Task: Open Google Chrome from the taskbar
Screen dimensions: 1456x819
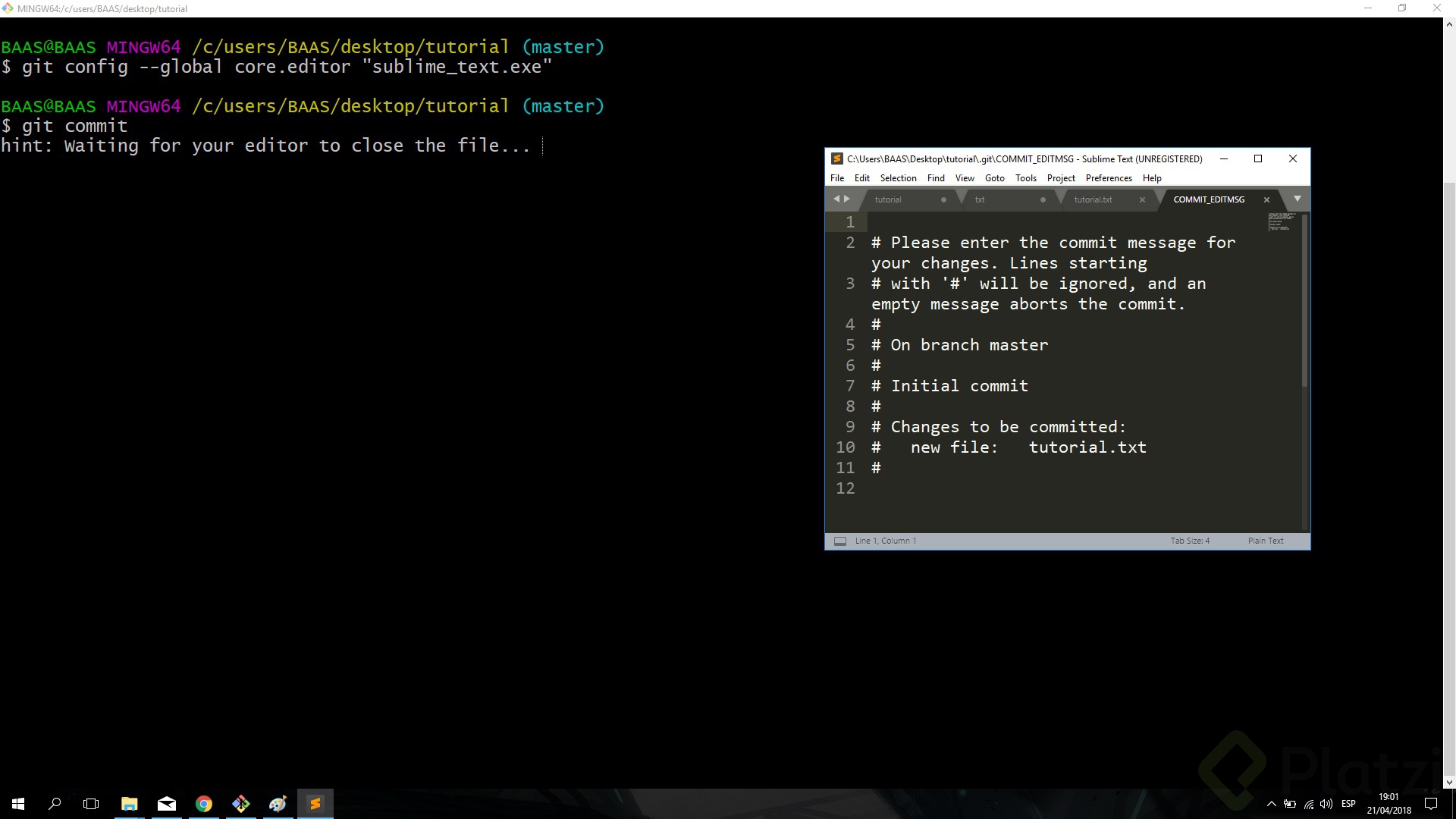Action: (x=203, y=804)
